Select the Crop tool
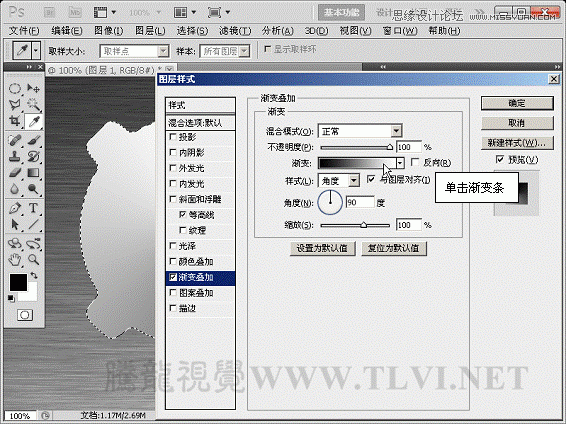 [x=15, y=121]
